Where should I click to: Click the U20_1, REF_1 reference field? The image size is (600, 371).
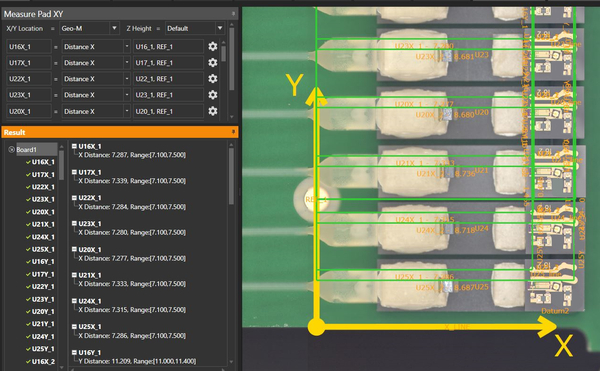pos(168,111)
